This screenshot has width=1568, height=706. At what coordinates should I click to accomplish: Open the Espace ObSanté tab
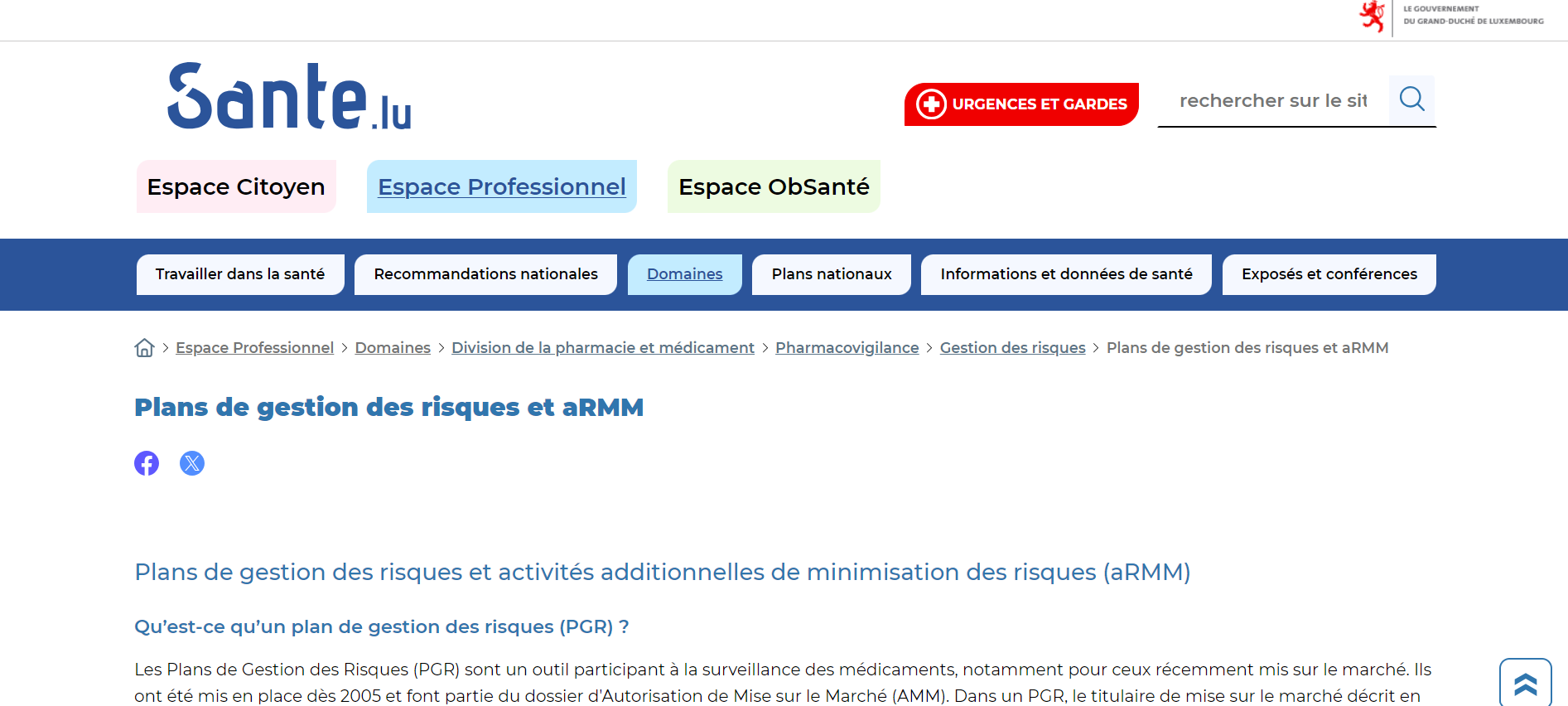coord(774,186)
